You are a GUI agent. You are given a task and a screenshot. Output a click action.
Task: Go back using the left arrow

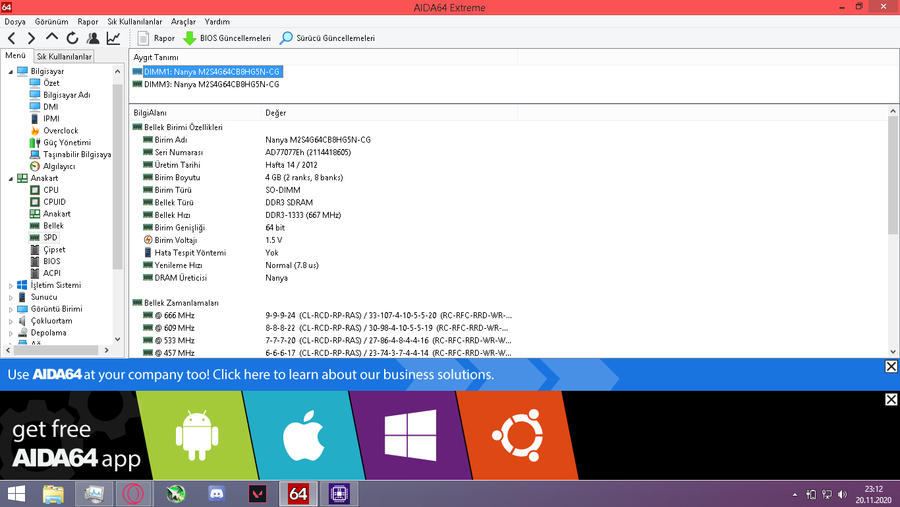point(11,38)
